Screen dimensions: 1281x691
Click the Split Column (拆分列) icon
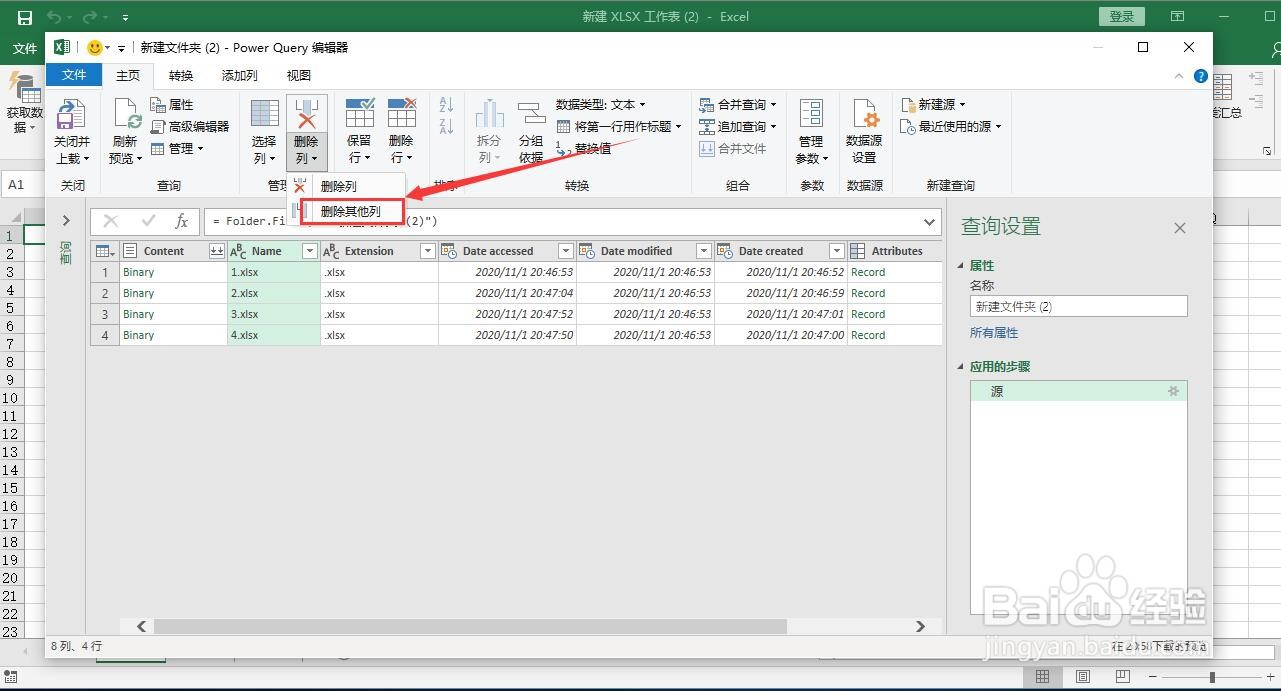489,114
